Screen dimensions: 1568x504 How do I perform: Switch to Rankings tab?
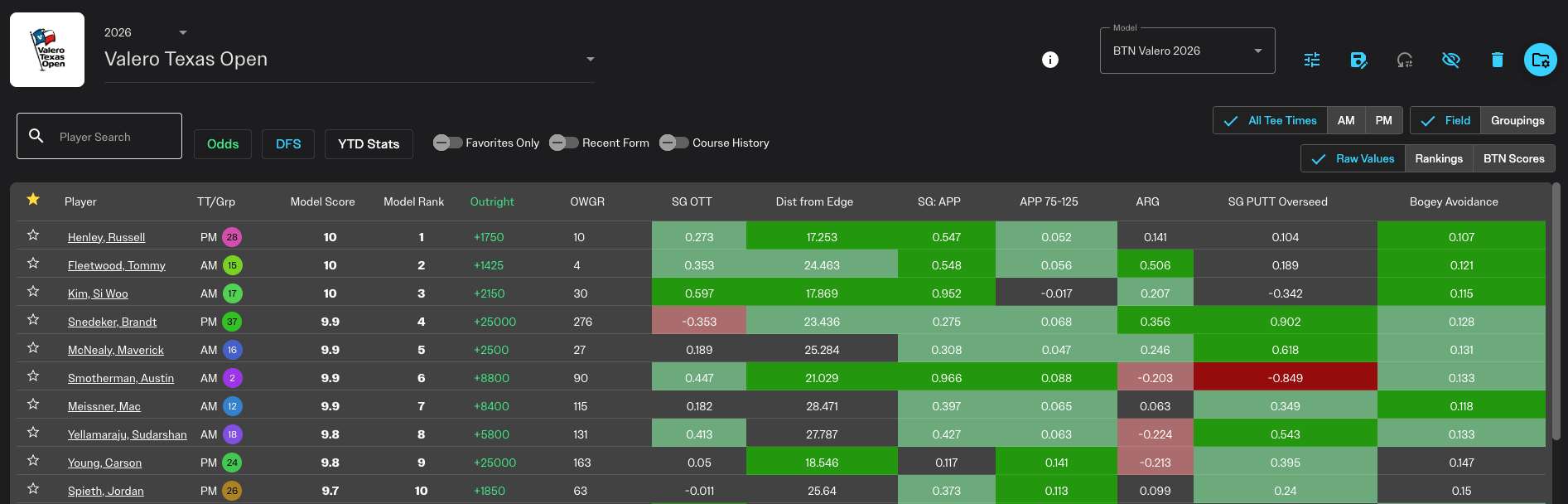[1439, 158]
